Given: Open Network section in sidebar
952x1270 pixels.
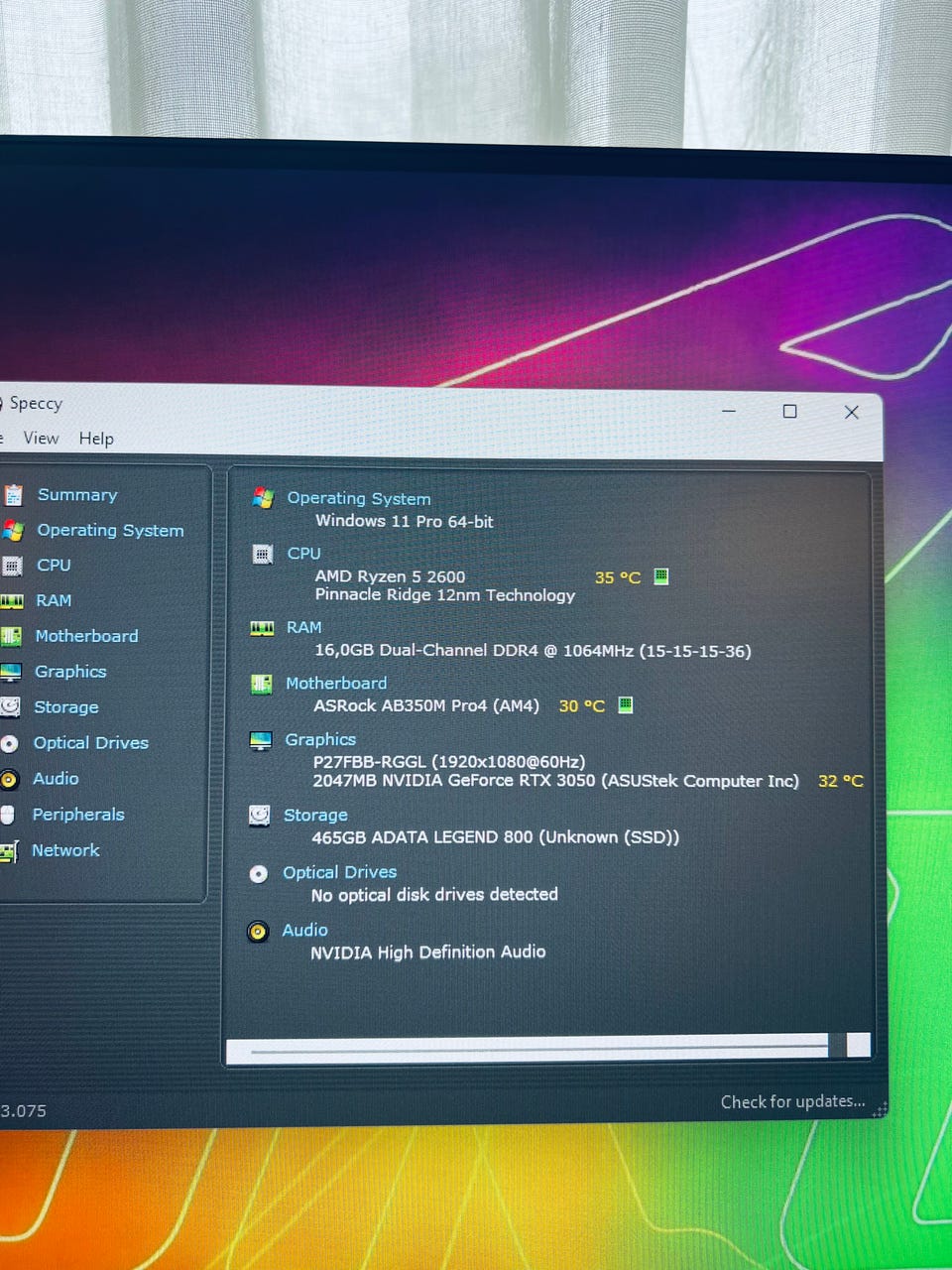Looking at the screenshot, I should (x=65, y=850).
